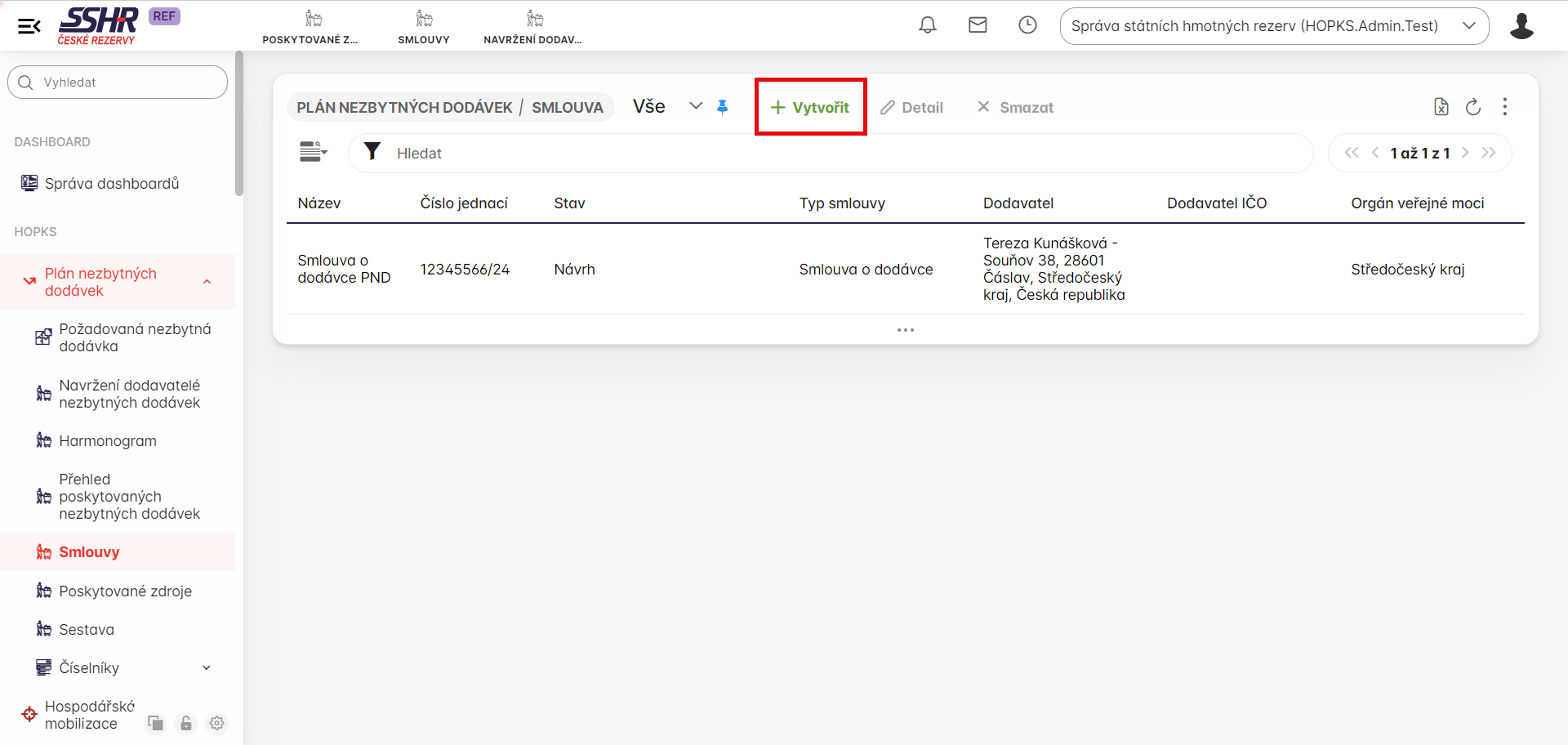Open the three-dot more options menu
This screenshot has width=1568, height=745.
[1504, 107]
